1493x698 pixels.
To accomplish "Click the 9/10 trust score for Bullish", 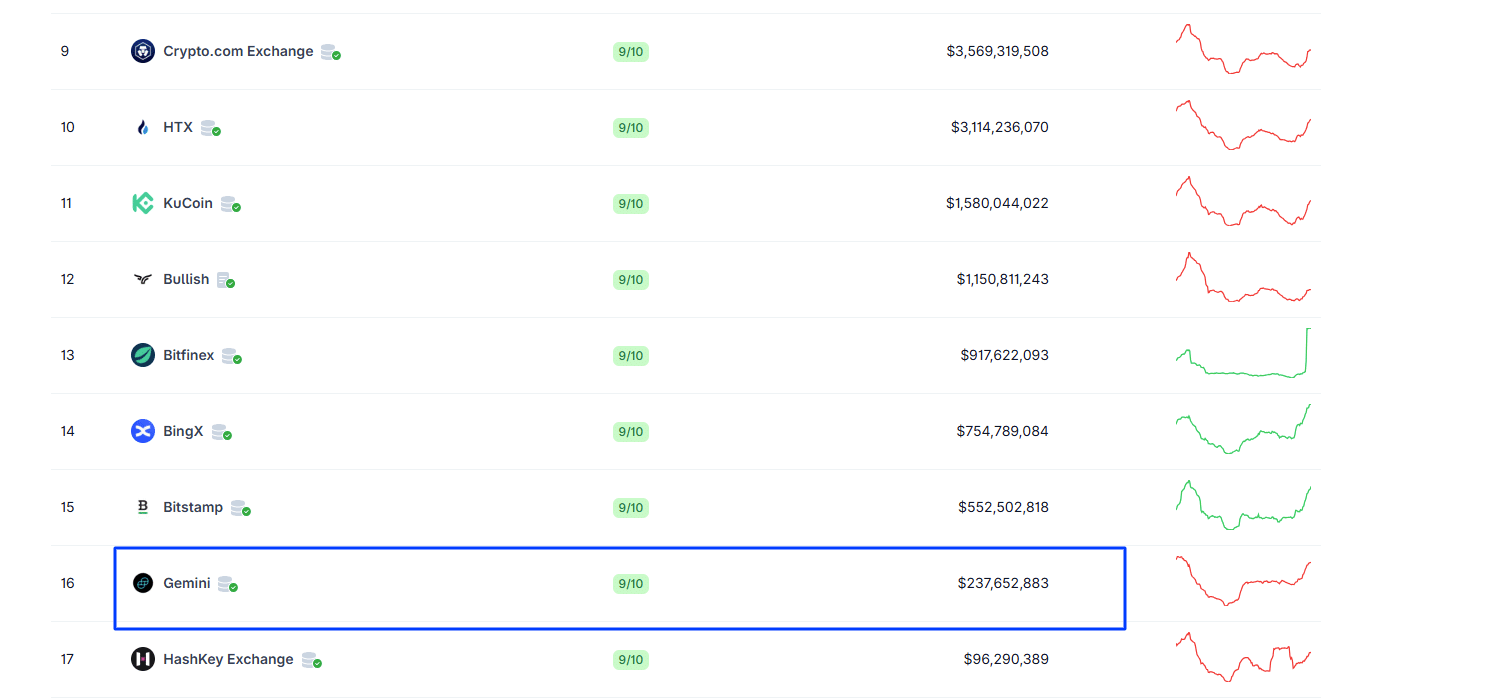I will tap(631, 279).
